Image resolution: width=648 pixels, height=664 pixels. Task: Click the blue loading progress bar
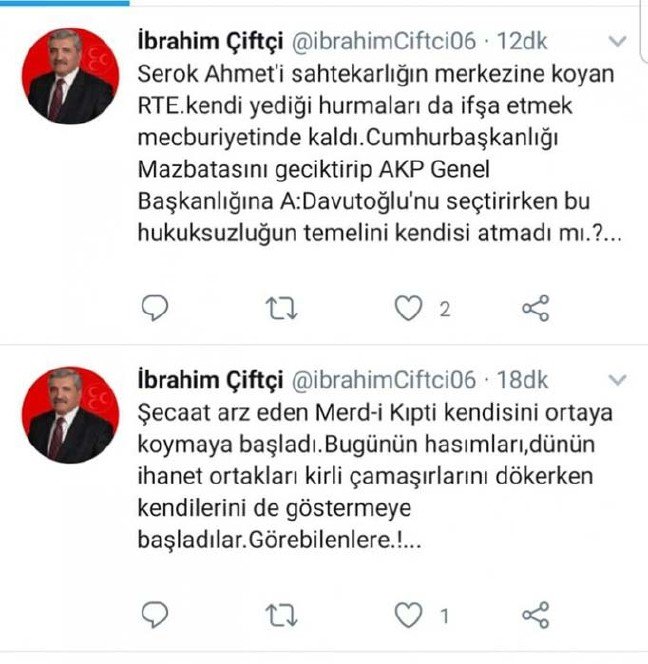(x=65, y=3)
